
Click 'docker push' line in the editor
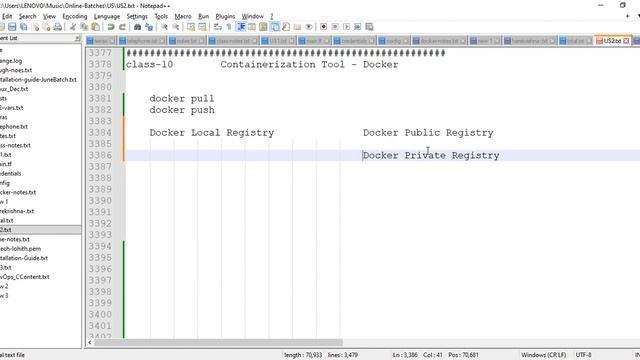(x=182, y=110)
